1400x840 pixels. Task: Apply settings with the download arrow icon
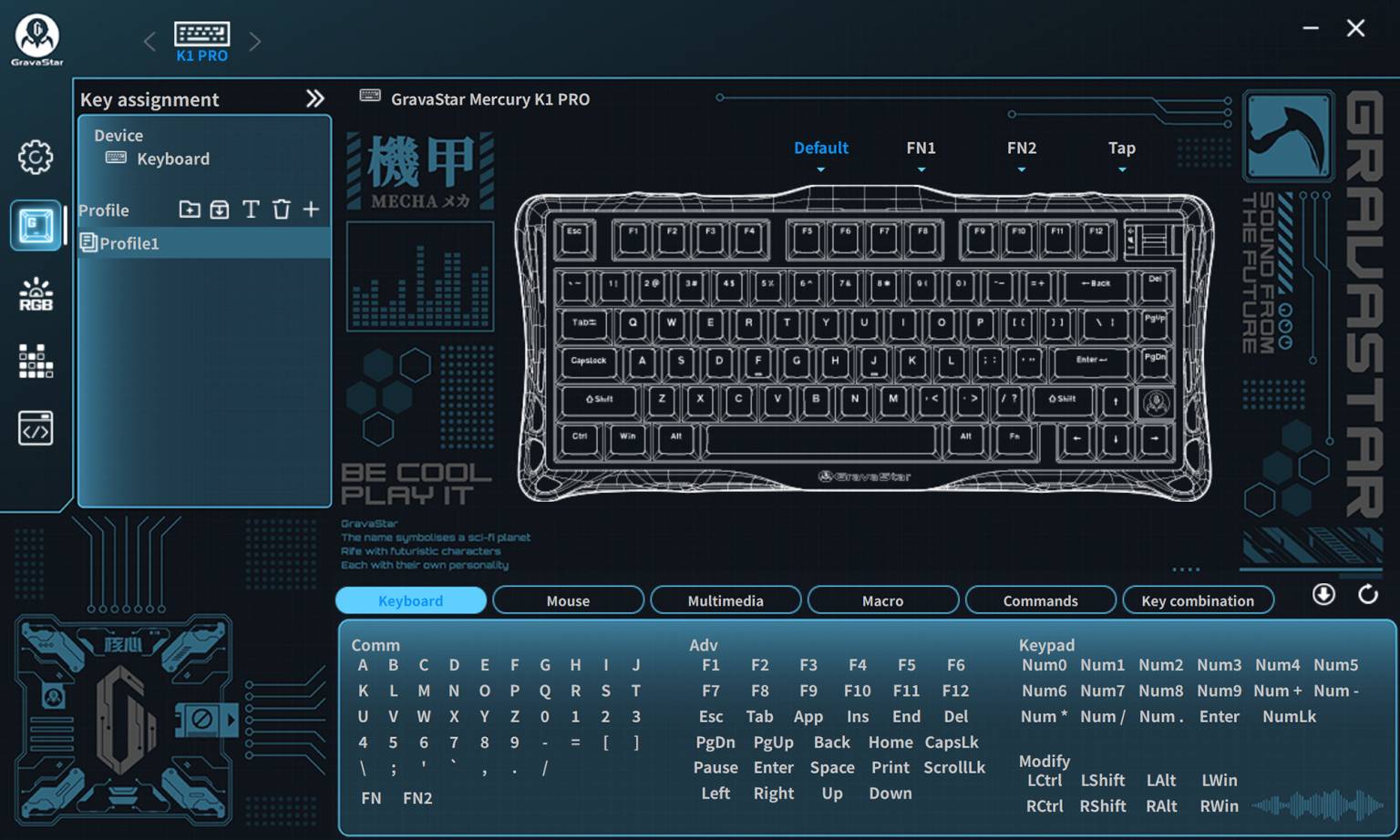point(1323,594)
